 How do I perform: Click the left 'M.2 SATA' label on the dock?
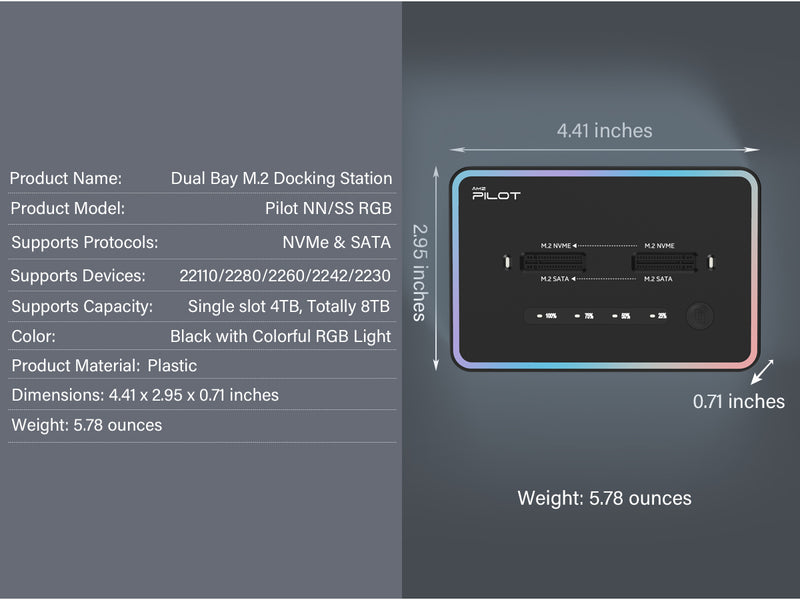click(555, 279)
